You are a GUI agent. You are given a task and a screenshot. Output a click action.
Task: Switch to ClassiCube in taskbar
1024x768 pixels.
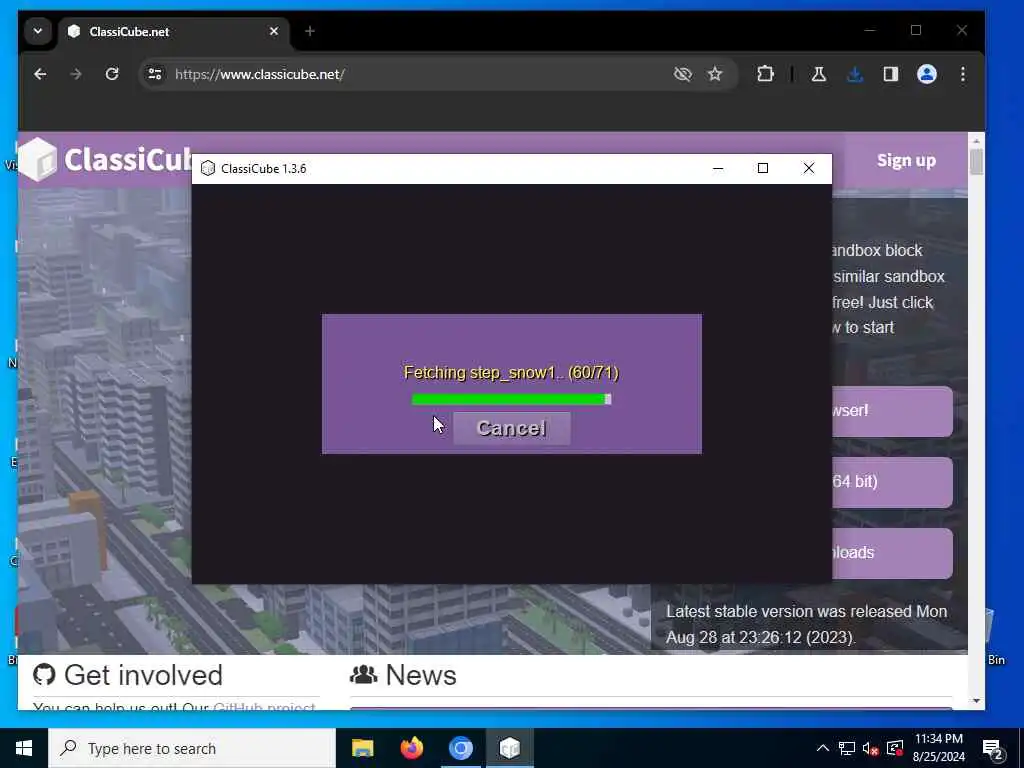(x=509, y=748)
